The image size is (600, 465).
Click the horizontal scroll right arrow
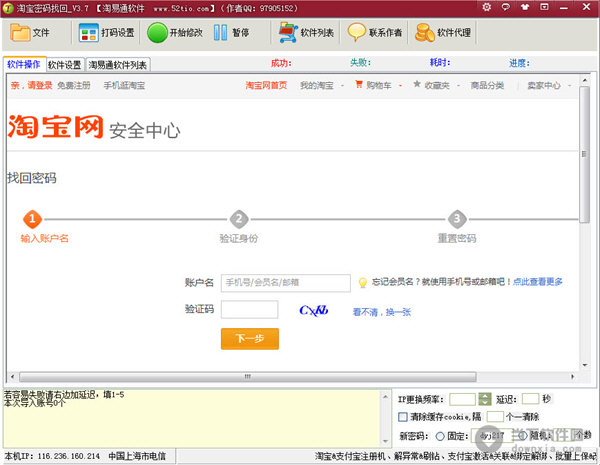572,377
